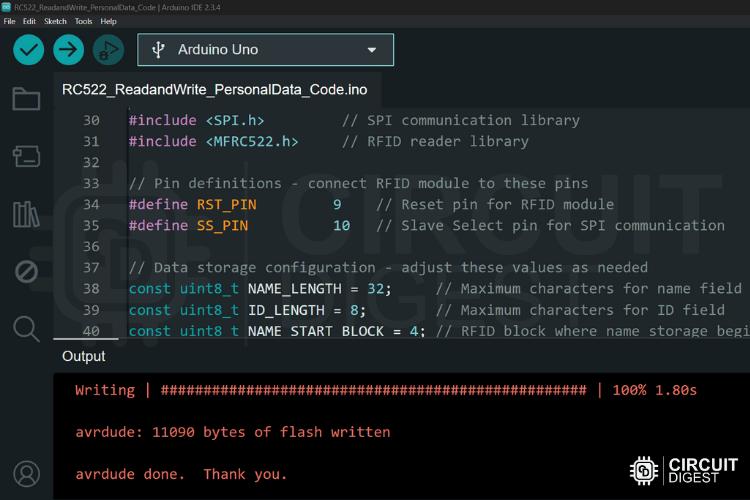Start the Debug button in toolbar
Screen dimensions: 750x500
(x=108, y=49)
